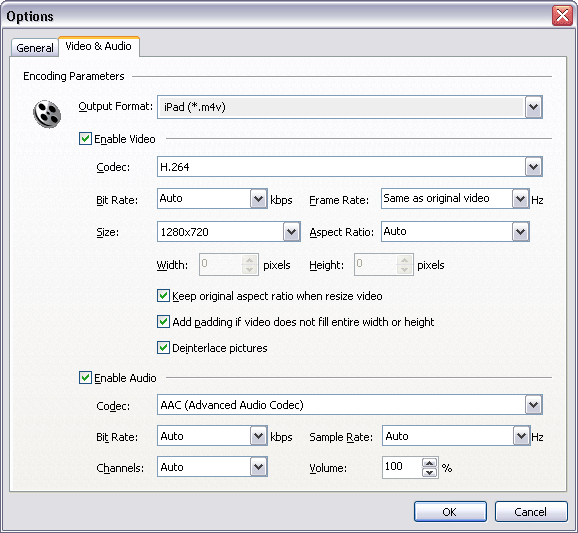This screenshot has width=578, height=533.
Task: Increase Volume with the up arrow
Action: [429, 463]
